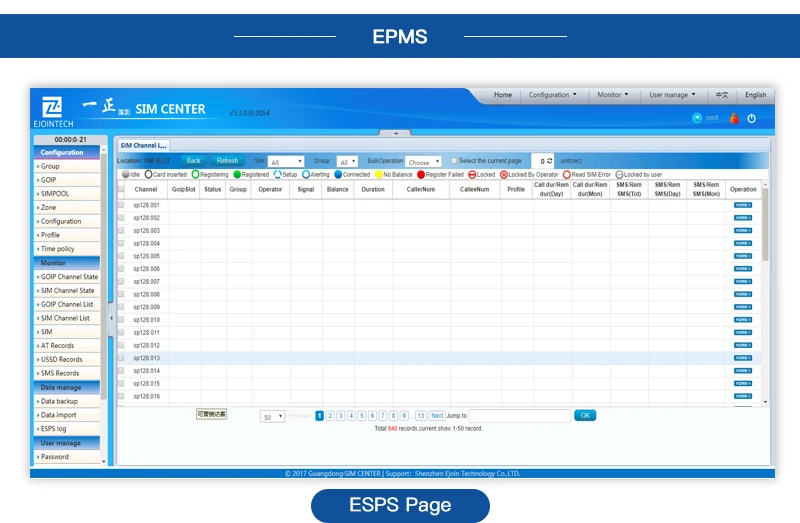This screenshot has width=800, height=523.
Task: Go to page 13
Action: pos(420,416)
